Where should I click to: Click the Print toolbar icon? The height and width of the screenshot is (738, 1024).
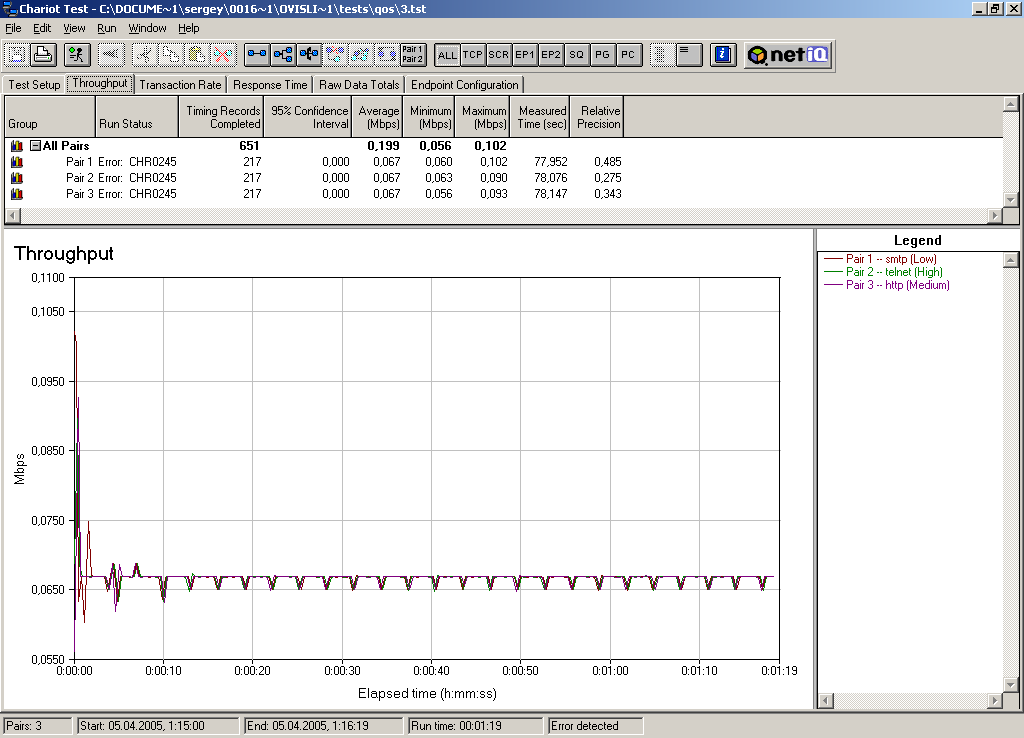(43, 55)
